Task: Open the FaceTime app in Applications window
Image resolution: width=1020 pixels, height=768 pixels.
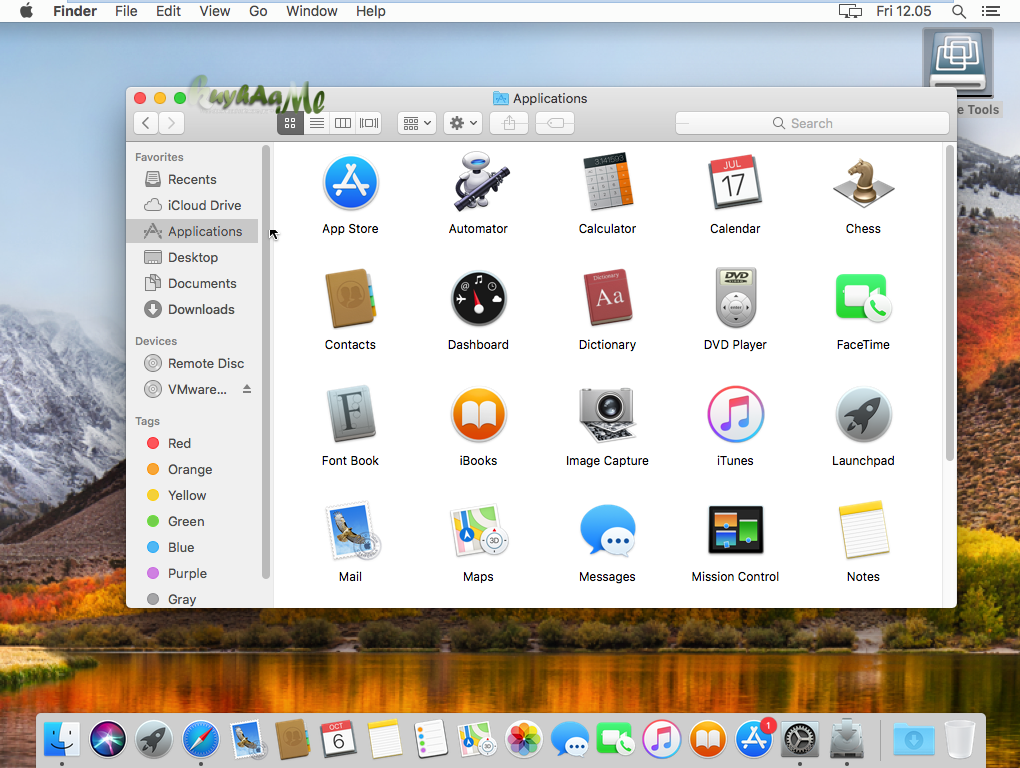Action: tap(863, 298)
